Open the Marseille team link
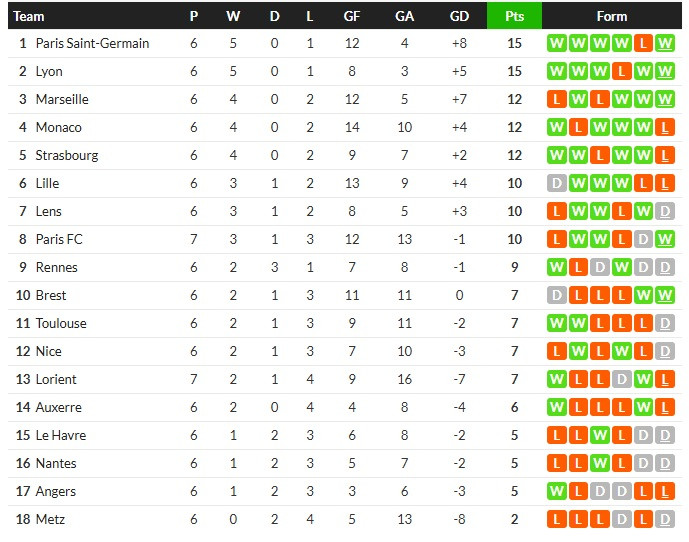The image size is (689, 542). [62, 99]
